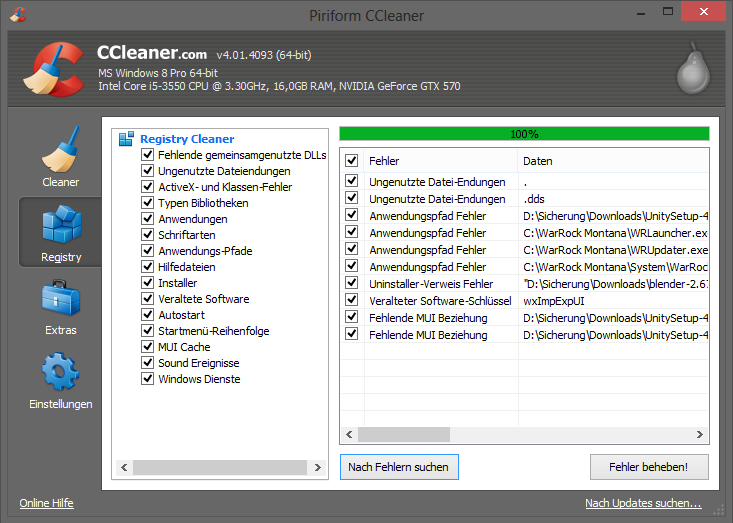Select the C:\WarRock Montana\System path cell
The width and height of the screenshot is (733, 523).
(613, 267)
